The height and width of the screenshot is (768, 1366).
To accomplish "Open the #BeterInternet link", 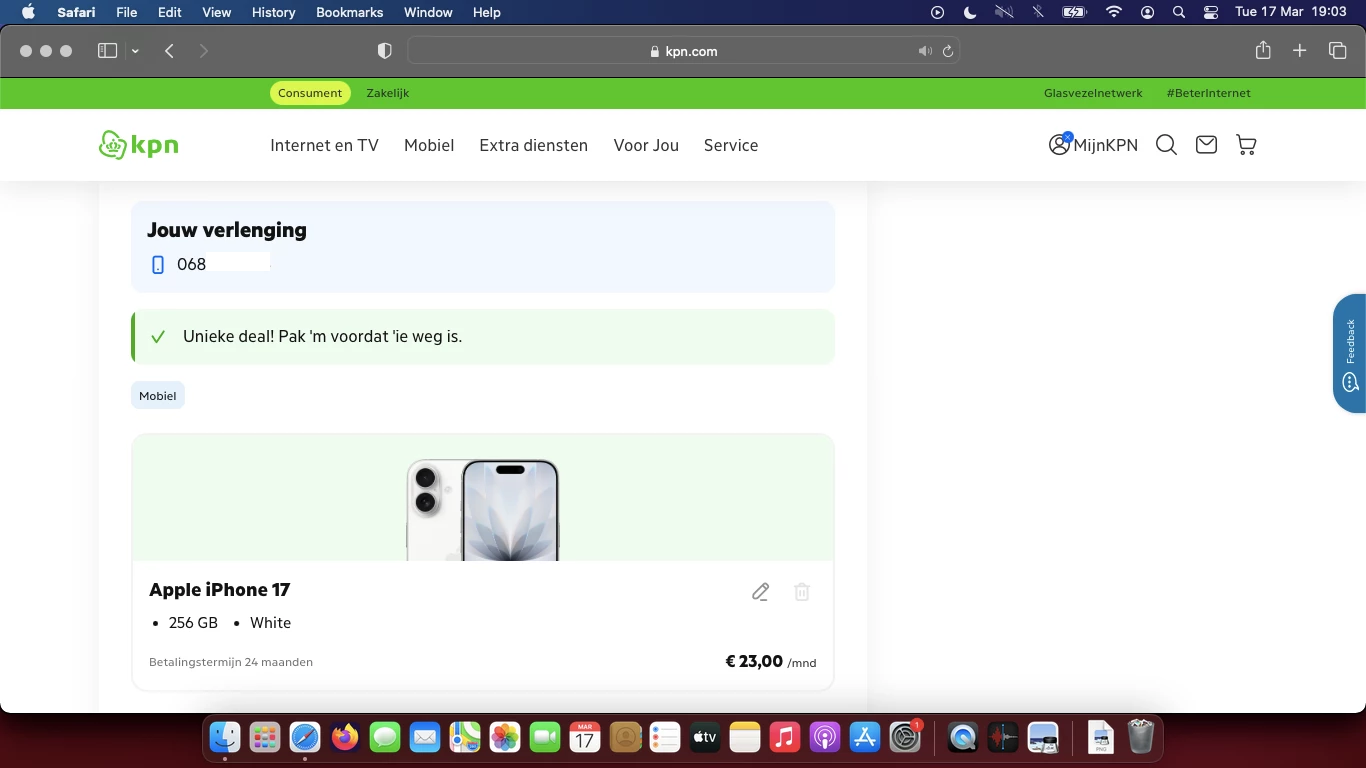I will tap(1208, 93).
